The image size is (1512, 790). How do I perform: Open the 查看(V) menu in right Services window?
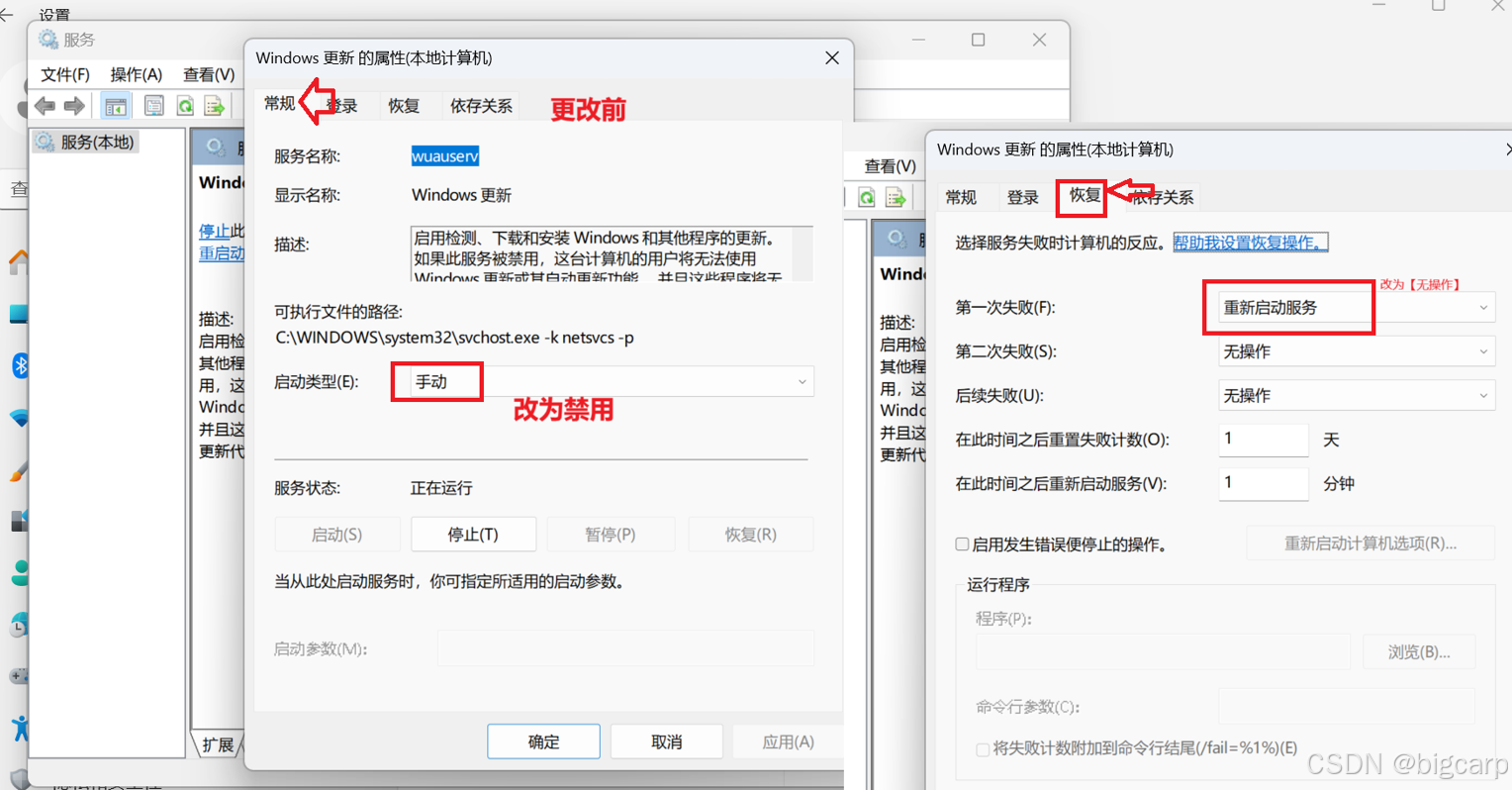890,165
